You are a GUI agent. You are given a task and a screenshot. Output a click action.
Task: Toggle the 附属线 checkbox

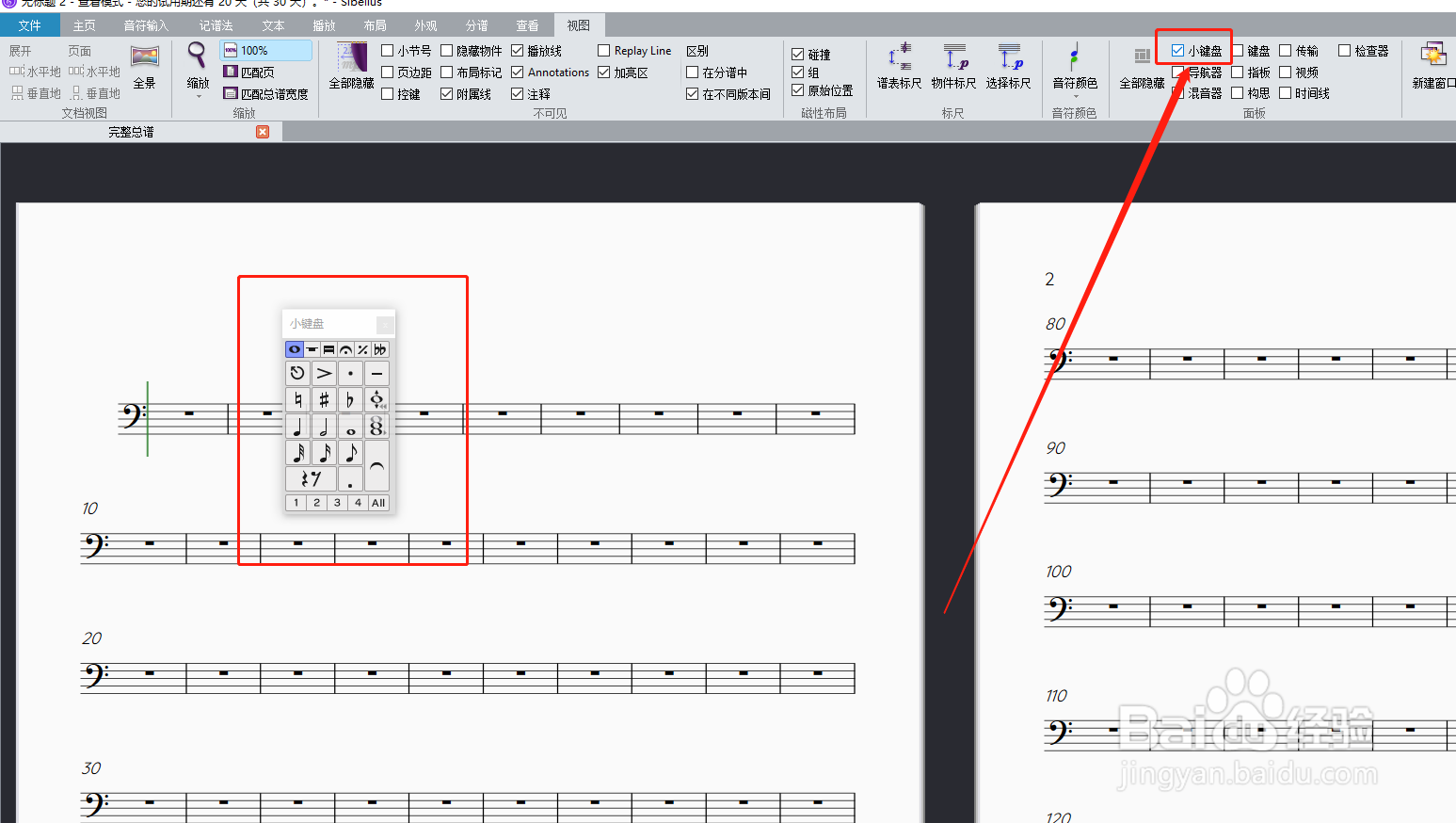pyautogui.click(x=447, y=94)
